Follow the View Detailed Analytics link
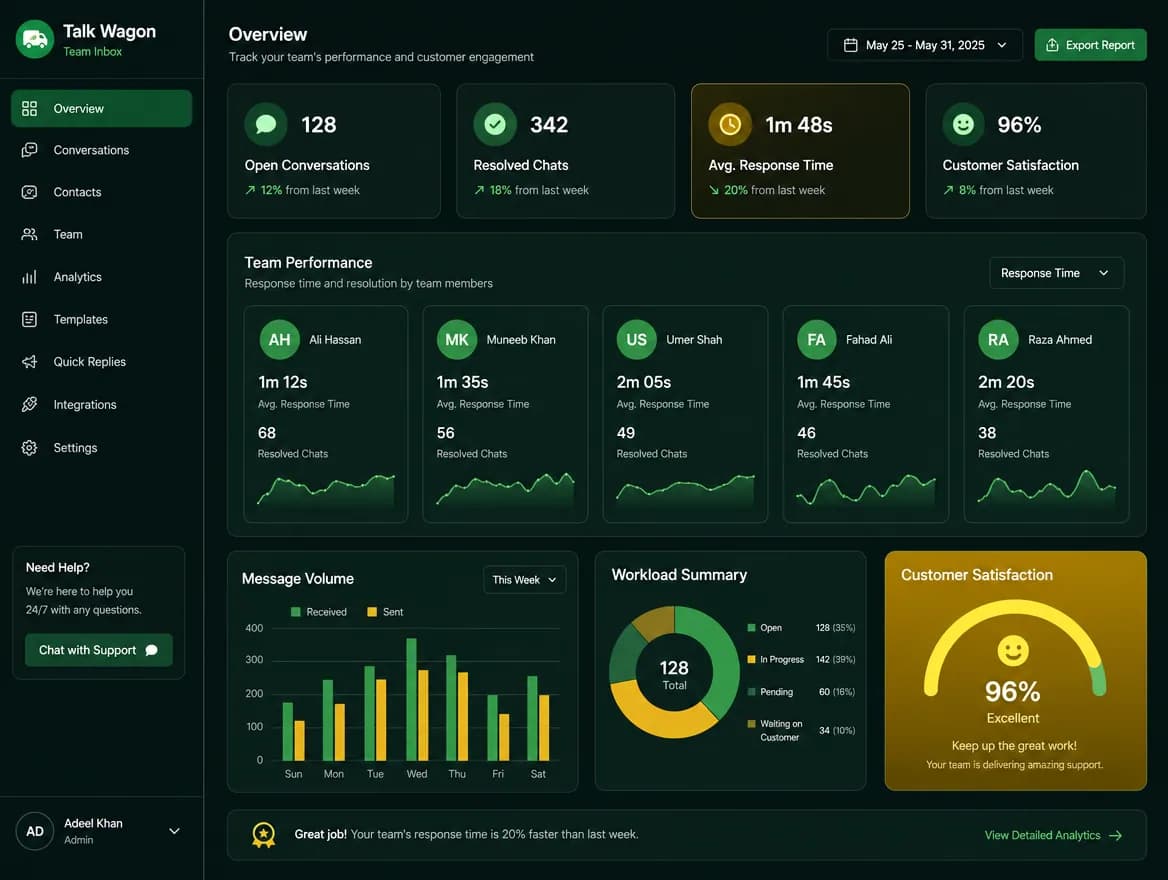The height and width of the screenshot is (880, 1168). (x=1053, y=835)
